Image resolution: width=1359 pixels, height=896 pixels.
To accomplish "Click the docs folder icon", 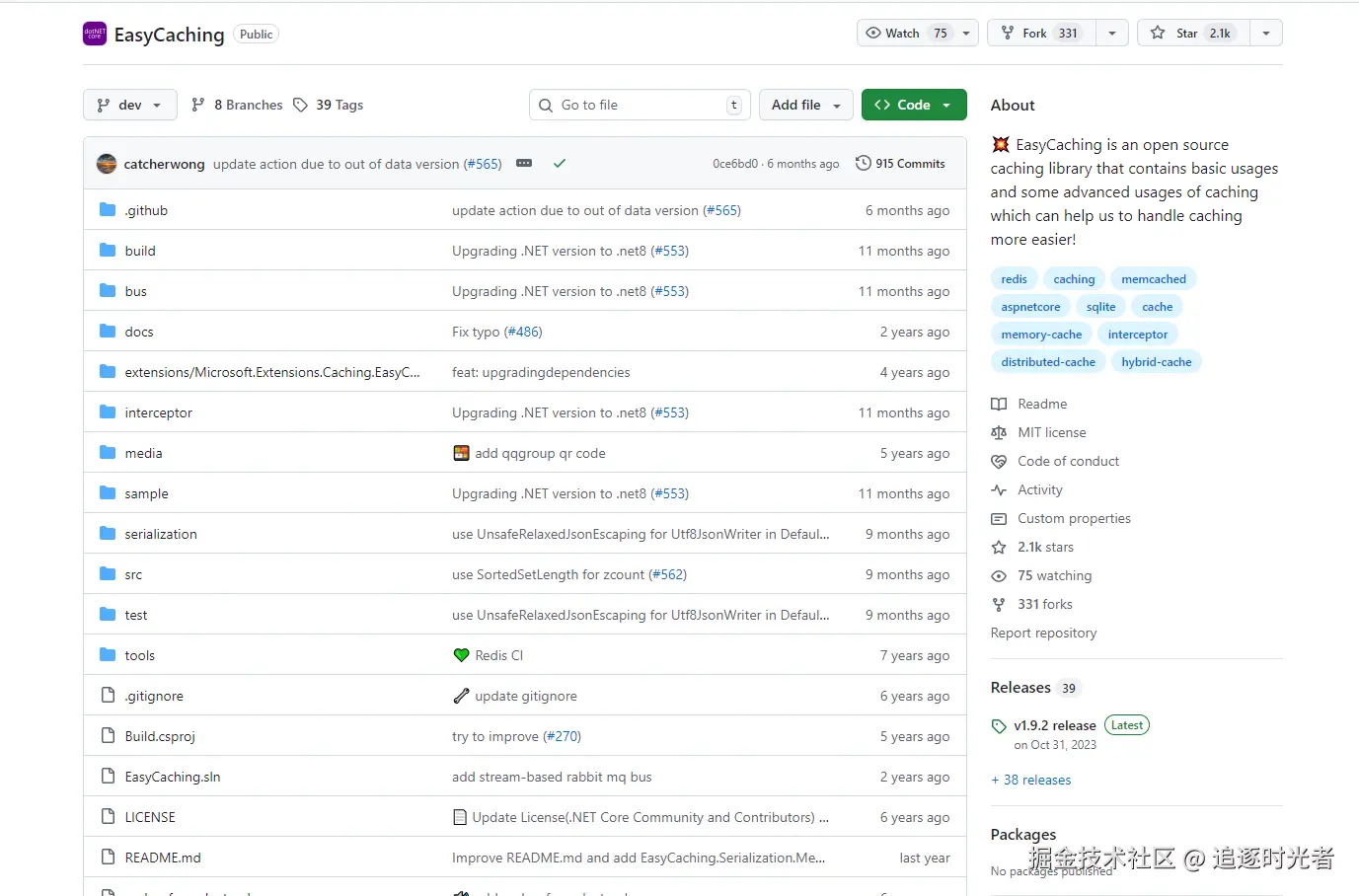I will click(x=108, y=332).
